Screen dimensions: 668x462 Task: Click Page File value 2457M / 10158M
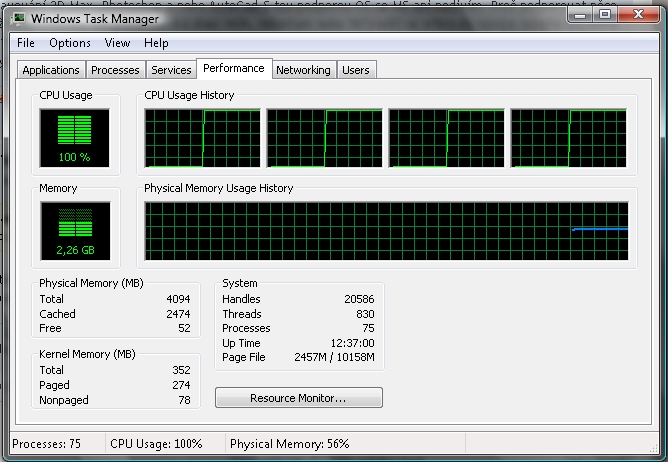point(334,357)
